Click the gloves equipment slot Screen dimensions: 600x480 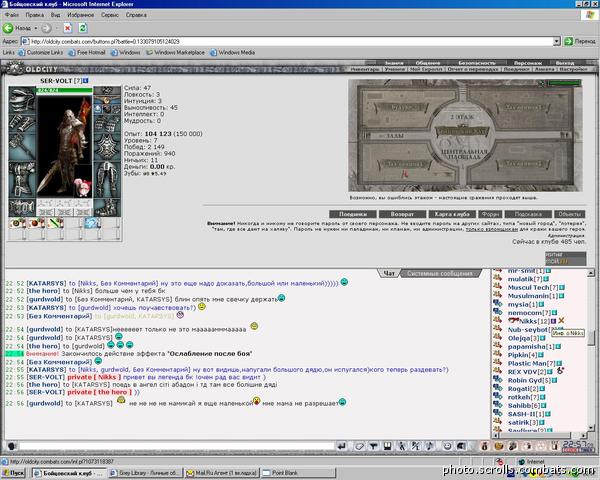point(107,123)
